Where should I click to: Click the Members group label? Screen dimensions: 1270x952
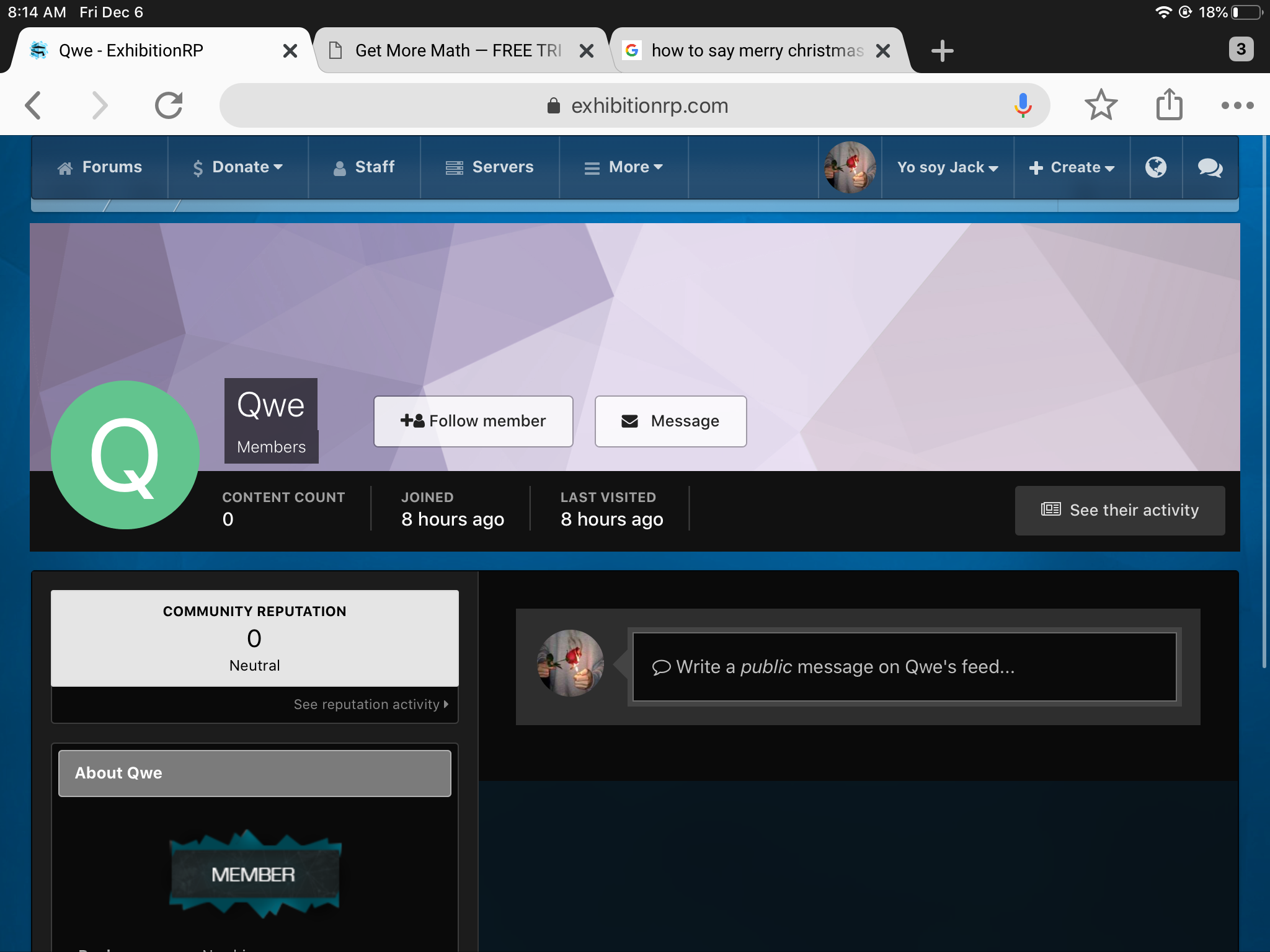click(272, 447)
